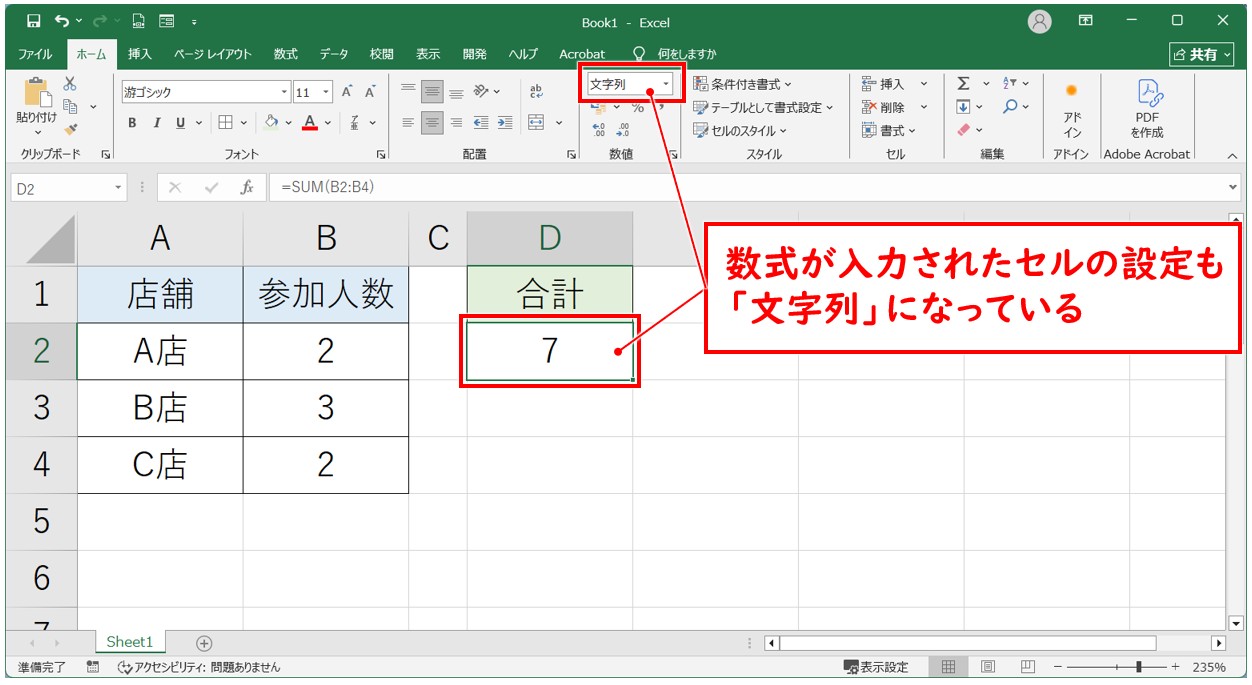Increase decimal places
1252x685 pixels.
599,130
